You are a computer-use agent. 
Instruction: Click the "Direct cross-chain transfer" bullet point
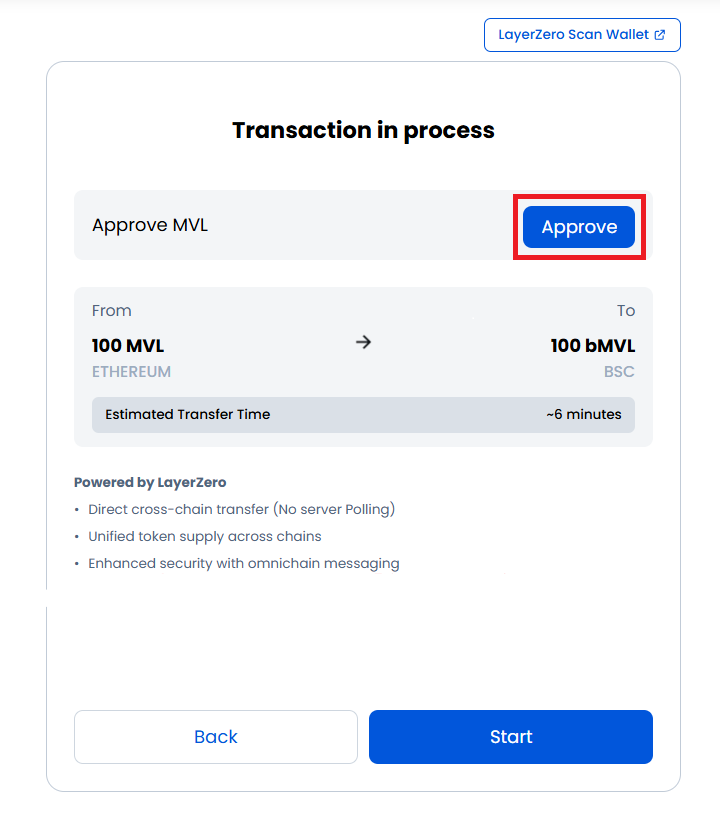(x=241, y=509)
